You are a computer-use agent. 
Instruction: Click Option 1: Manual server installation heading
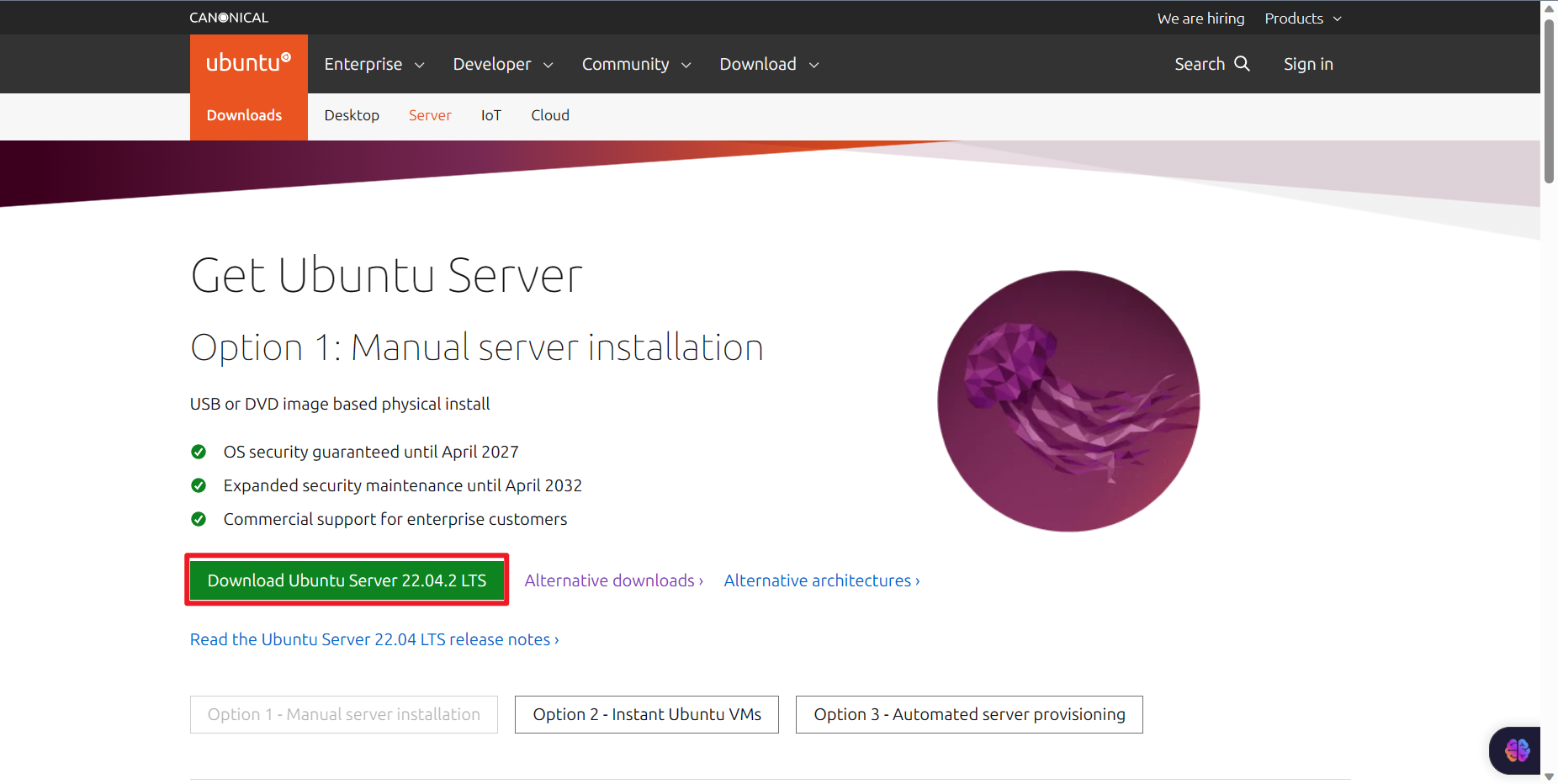(477, 347)
